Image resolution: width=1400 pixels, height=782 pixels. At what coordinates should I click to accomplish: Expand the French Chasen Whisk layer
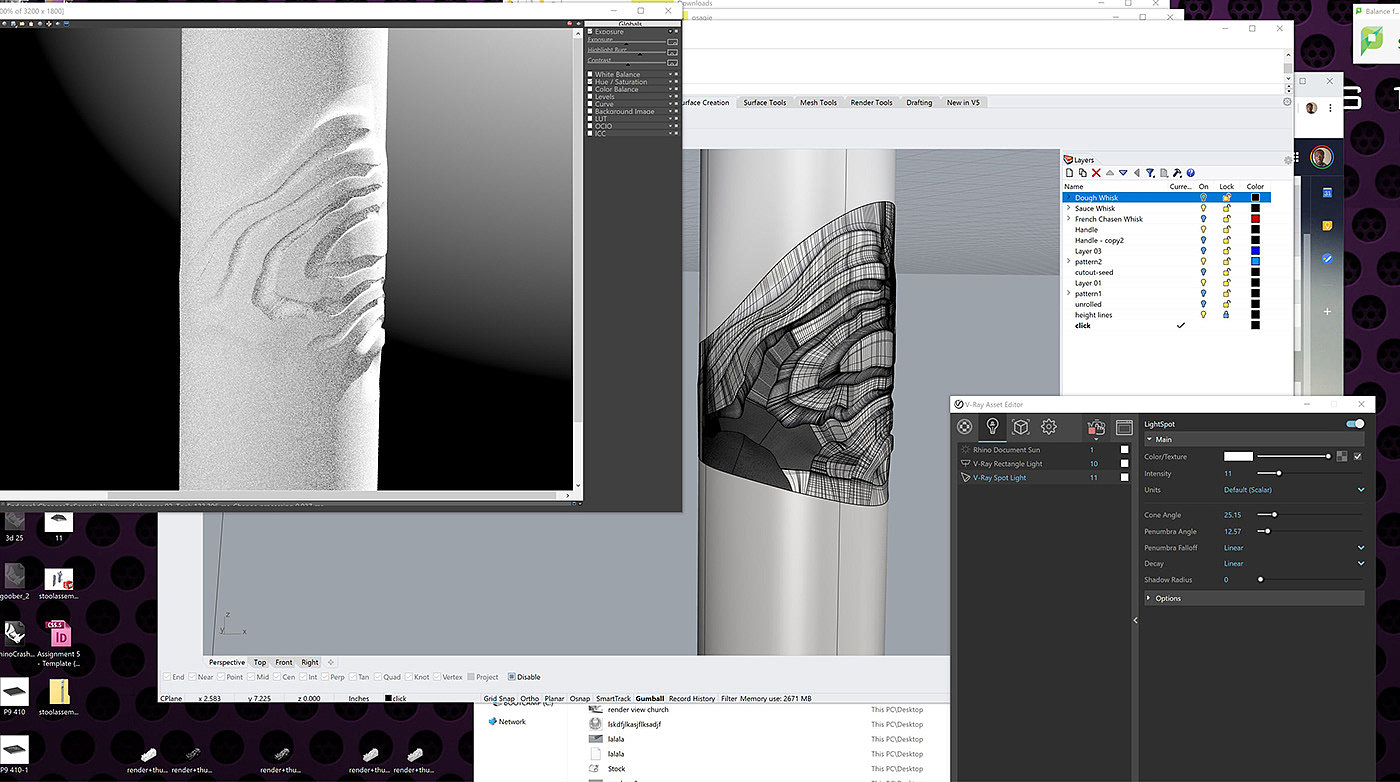coord(1068,219)
